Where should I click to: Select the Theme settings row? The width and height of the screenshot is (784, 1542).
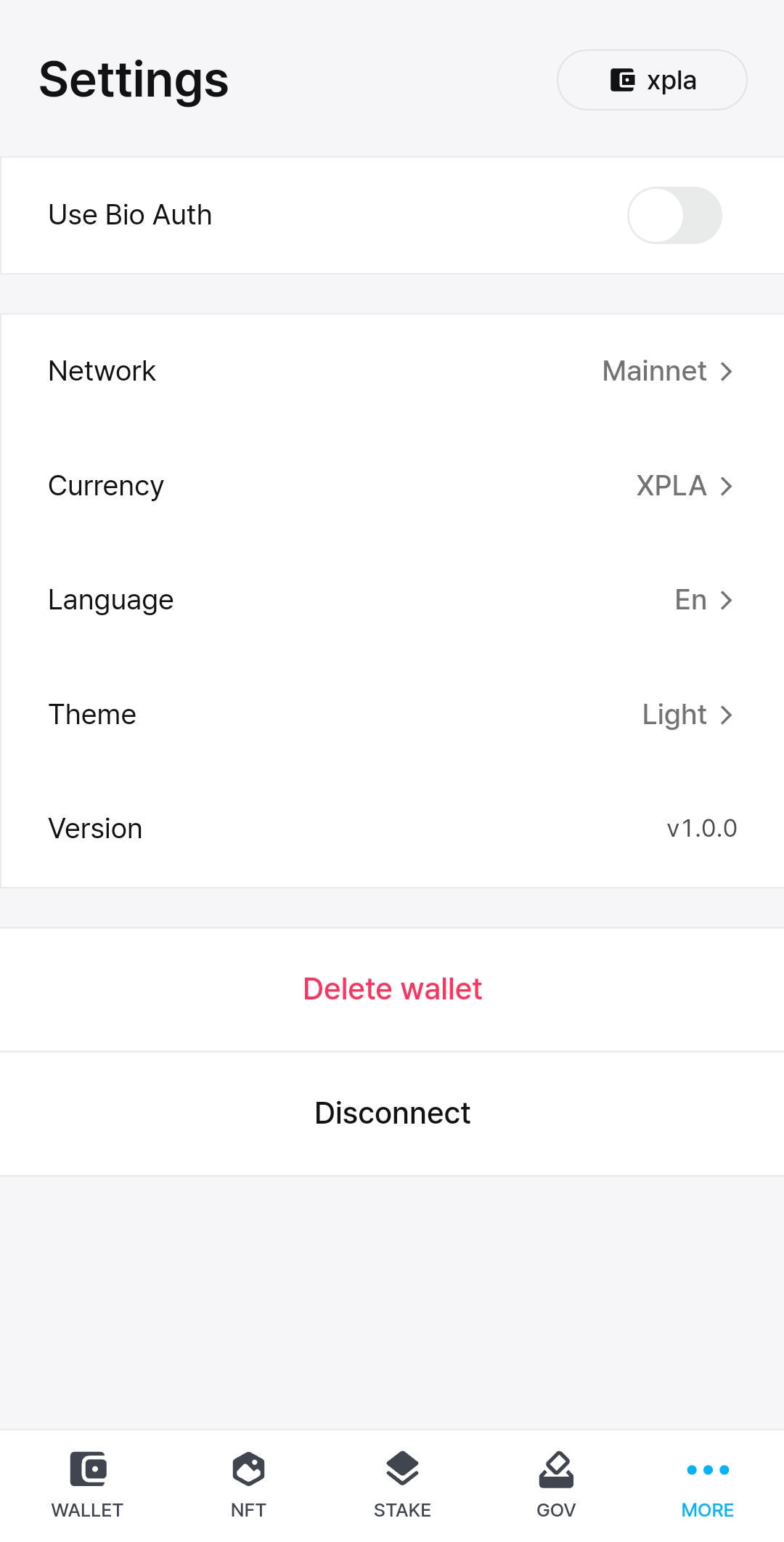tap(392, 715)
